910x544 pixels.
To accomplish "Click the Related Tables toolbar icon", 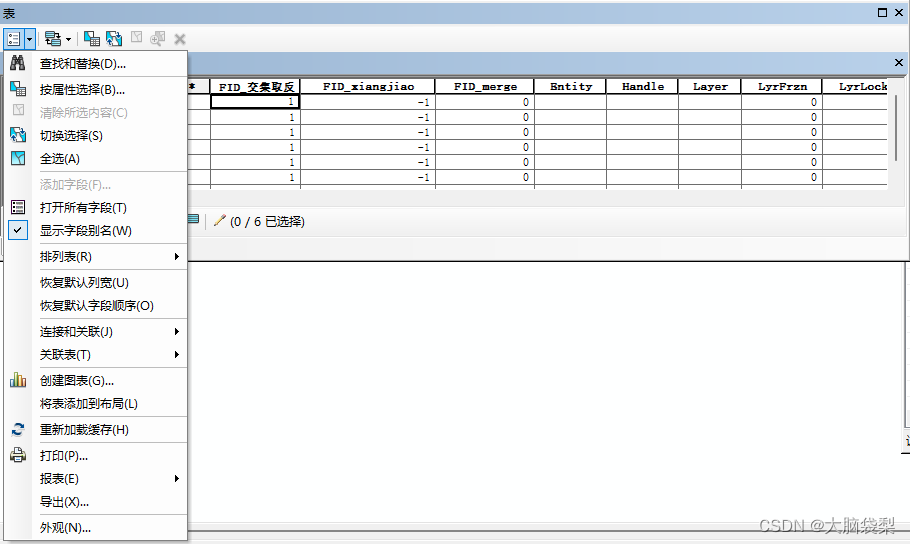I will pyautogui.click(x=53, y=39).
